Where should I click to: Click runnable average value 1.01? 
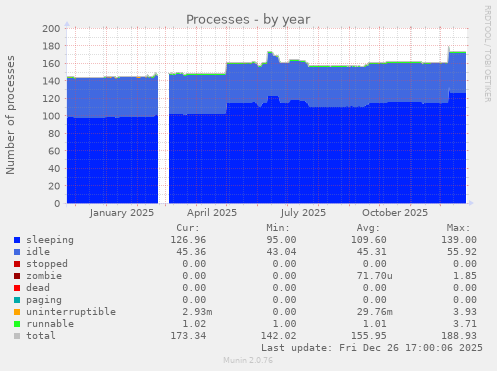(x=375, y=324)
